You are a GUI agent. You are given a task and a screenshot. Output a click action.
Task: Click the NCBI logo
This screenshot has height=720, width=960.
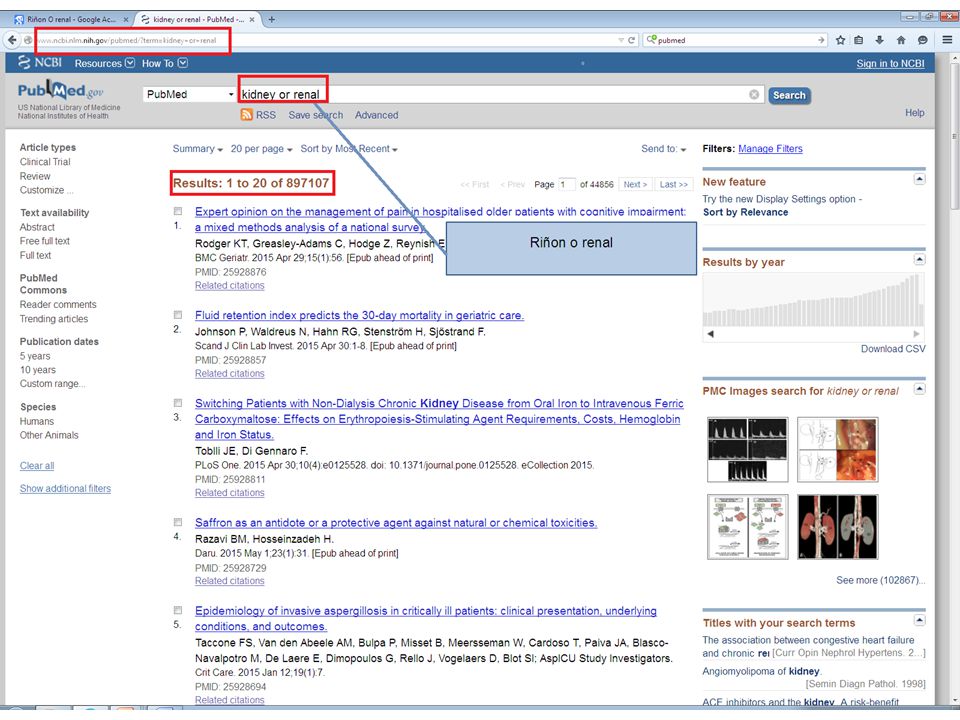[x=40, y=62]
